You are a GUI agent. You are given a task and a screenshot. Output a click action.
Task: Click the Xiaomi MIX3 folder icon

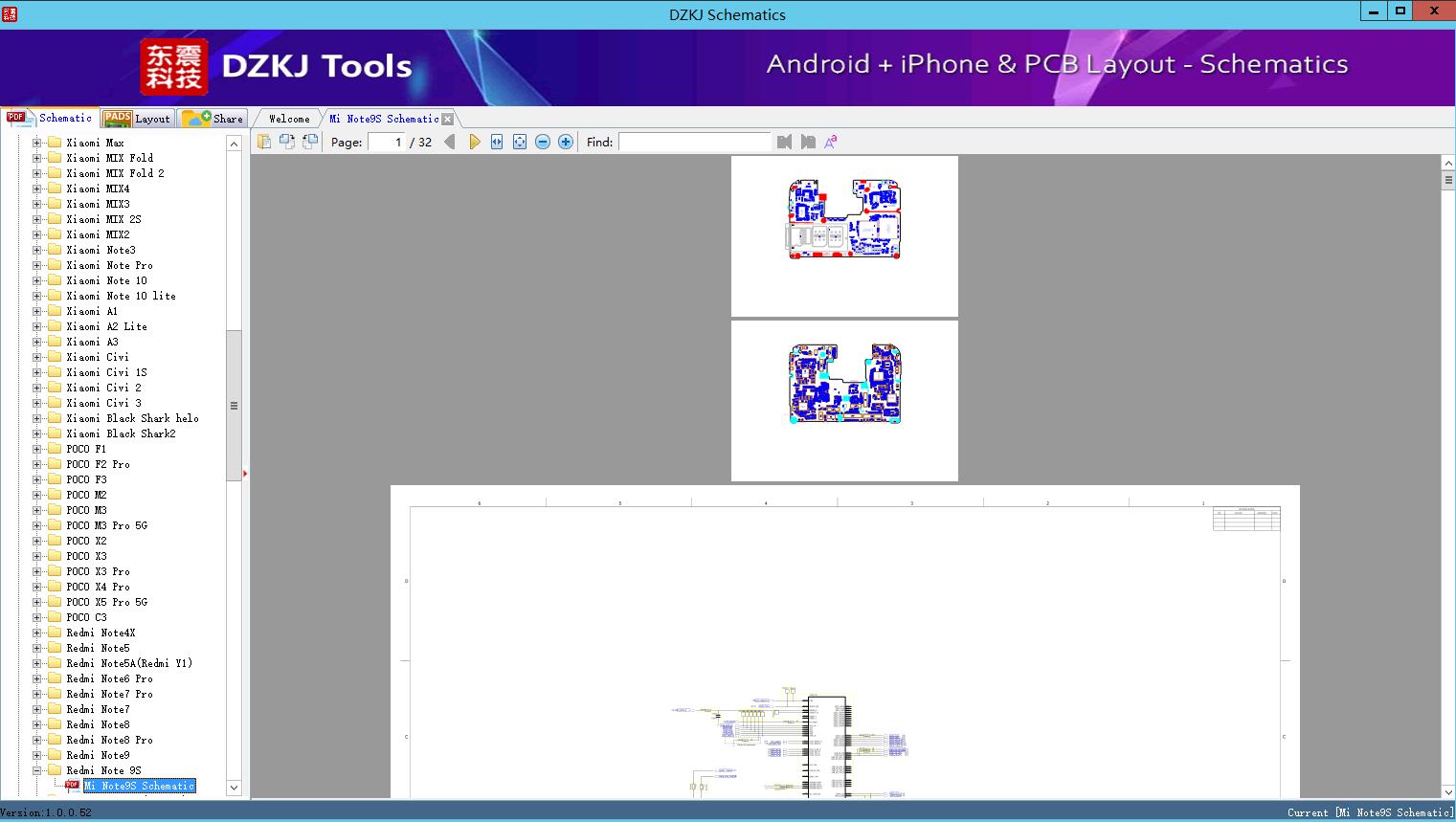(55, 204)
